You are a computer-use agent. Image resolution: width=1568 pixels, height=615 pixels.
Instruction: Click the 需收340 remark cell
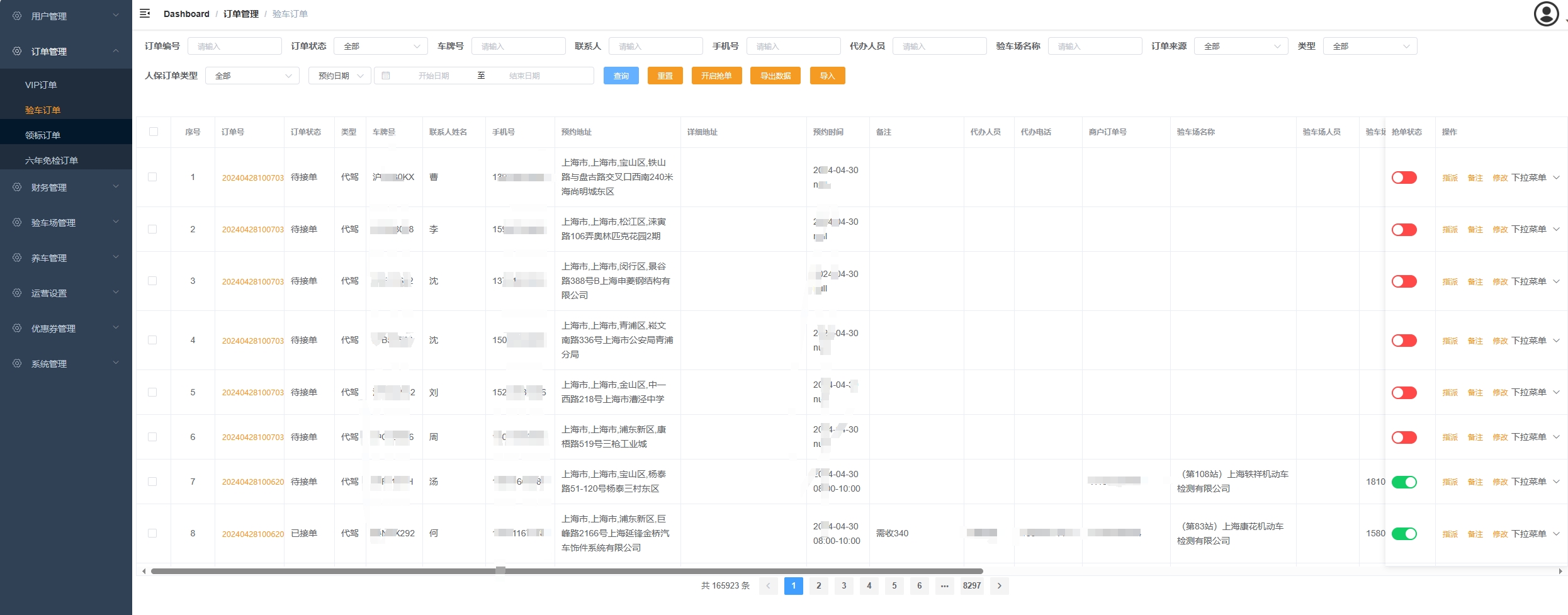coord(892,533)
